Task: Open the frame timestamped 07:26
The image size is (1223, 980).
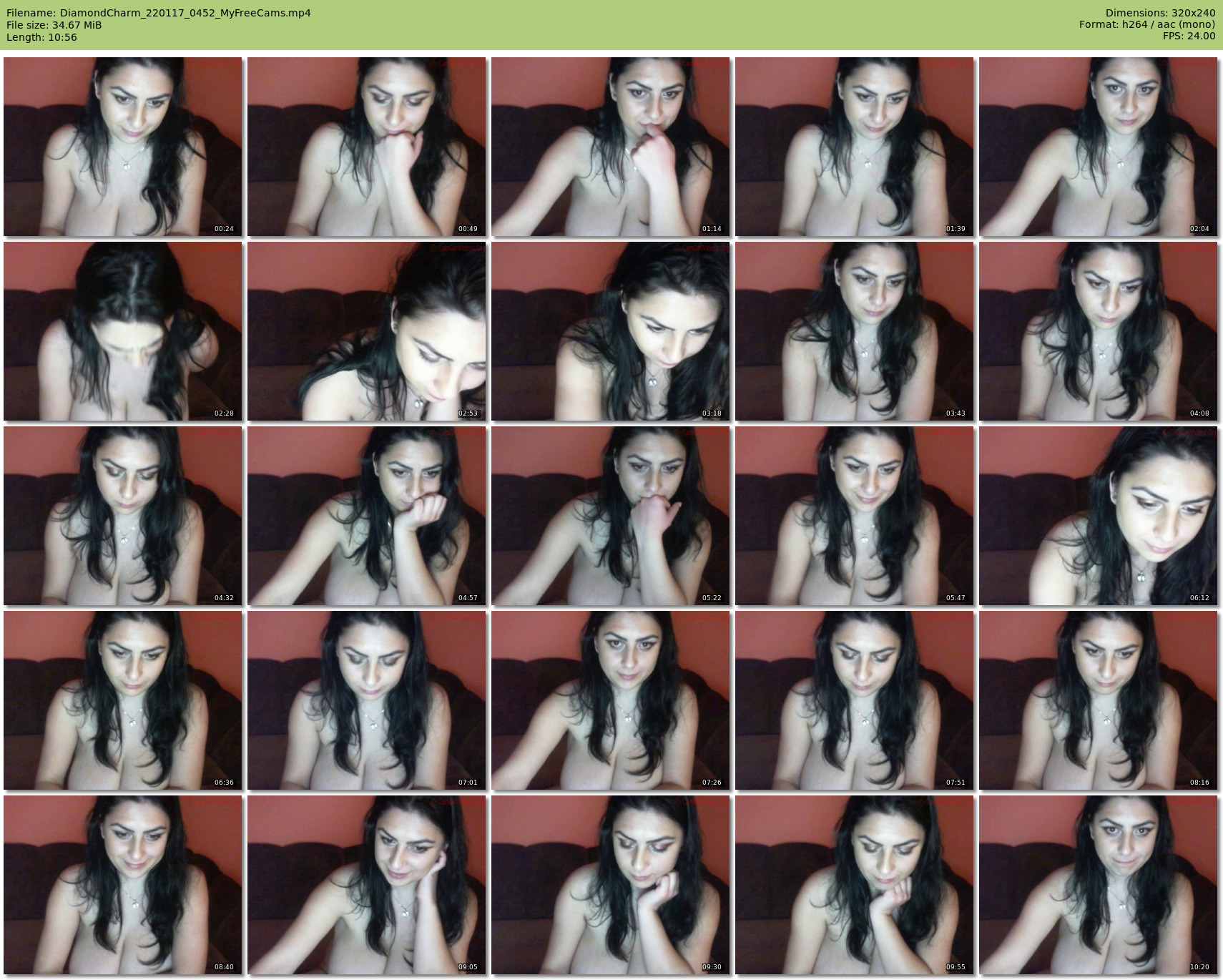Action: pos(611,700)
